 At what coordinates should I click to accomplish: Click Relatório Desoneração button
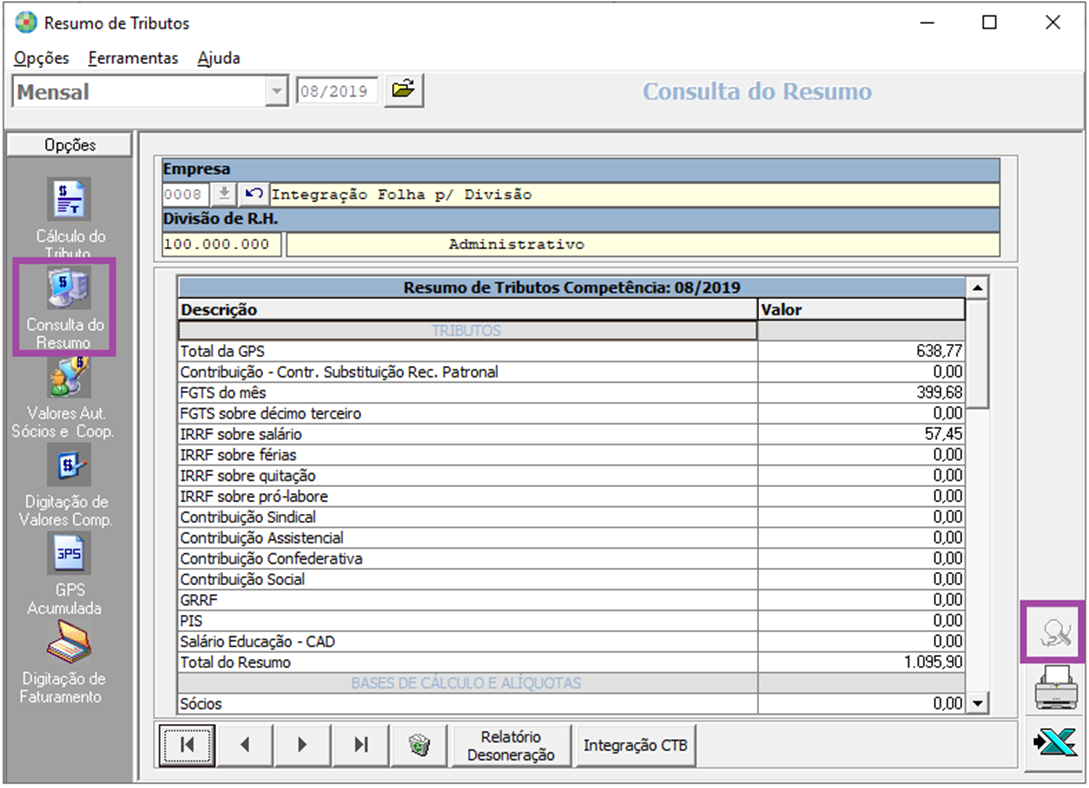511,746
